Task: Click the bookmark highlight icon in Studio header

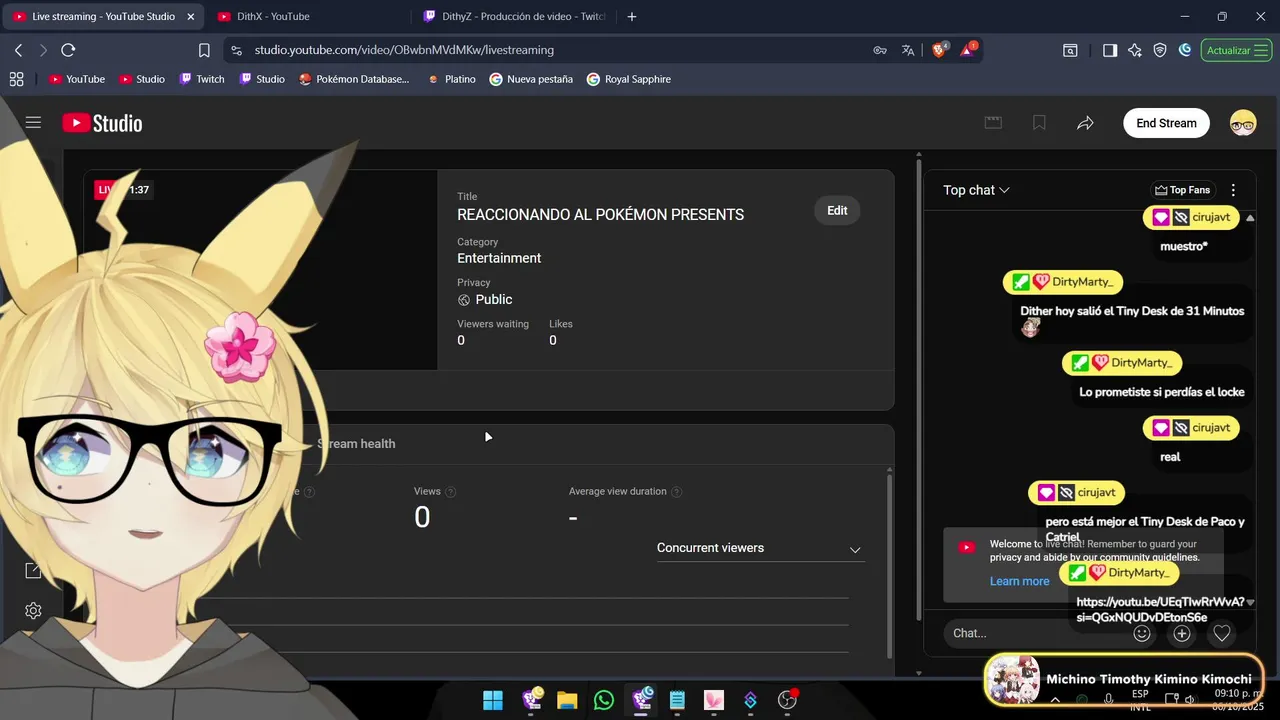Action: click(x=1039, y=123)
